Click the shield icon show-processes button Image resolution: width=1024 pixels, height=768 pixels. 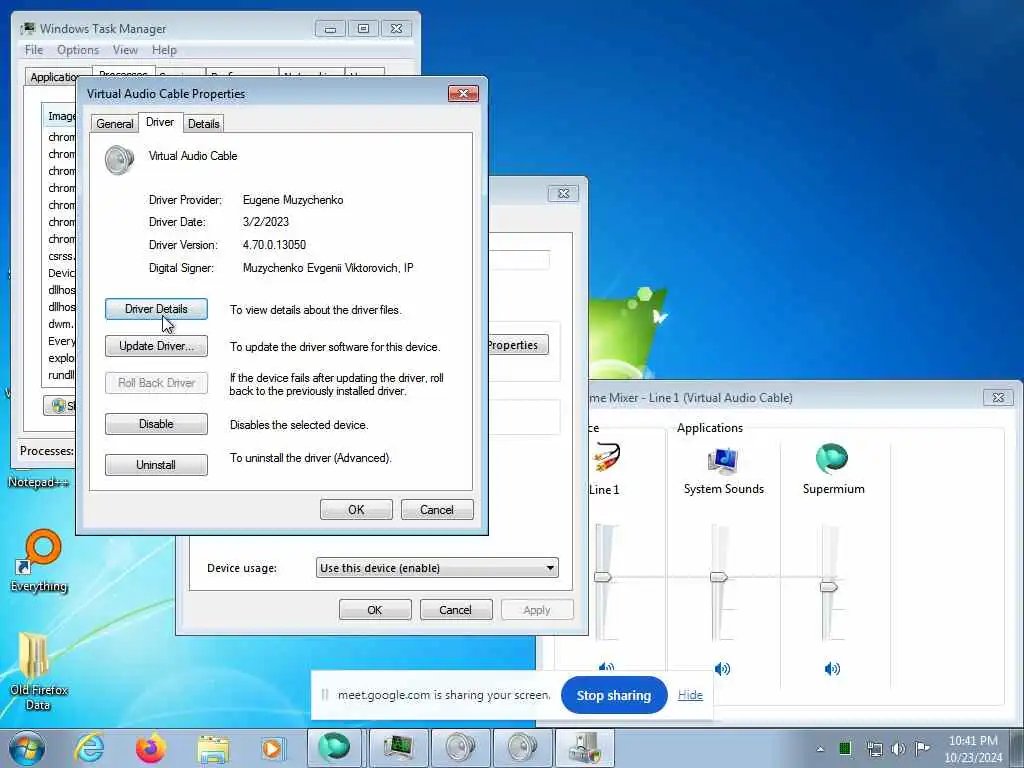pyautogui.click(x=59, y=406)
